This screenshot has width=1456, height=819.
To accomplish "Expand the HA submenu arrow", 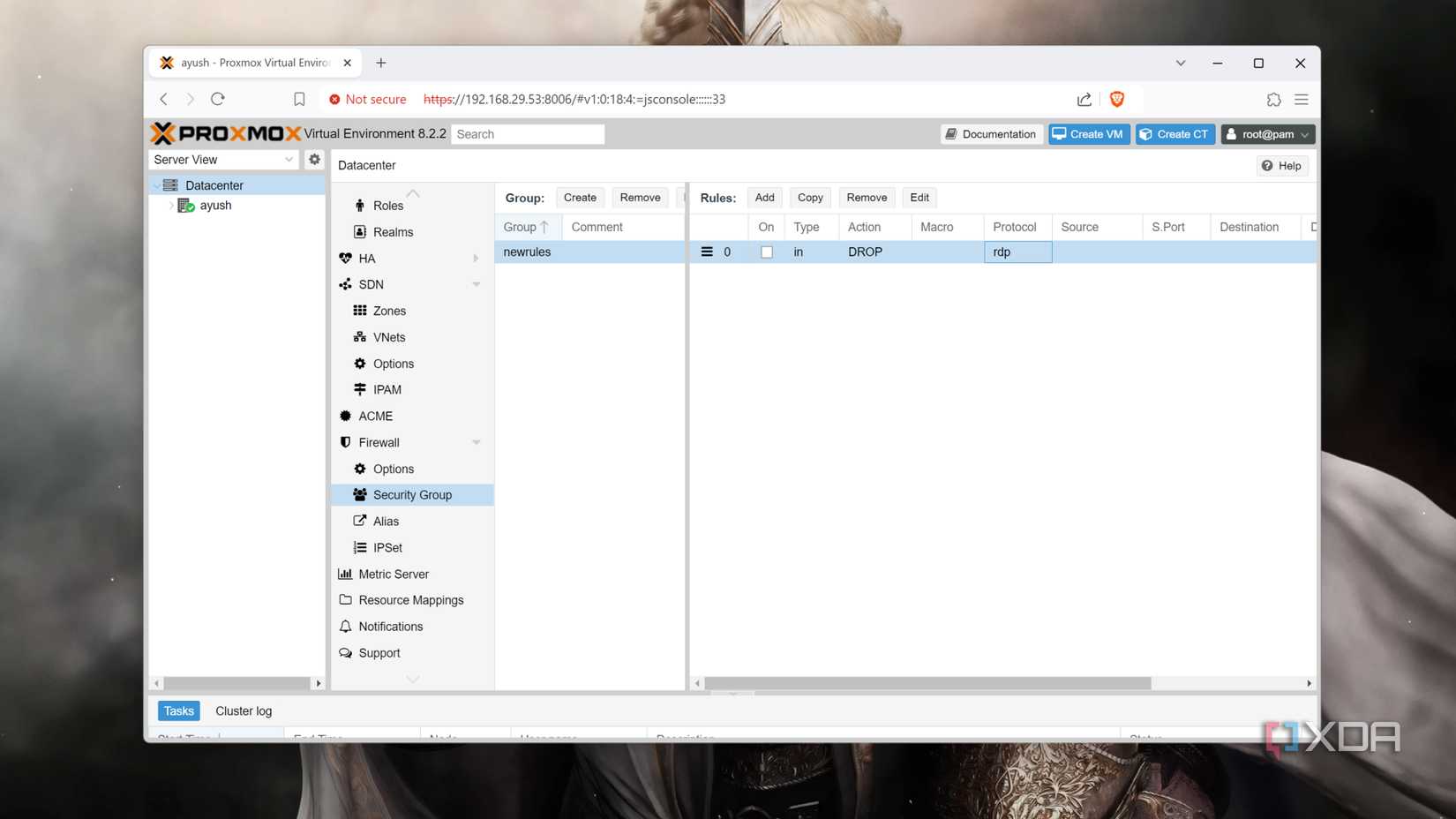I will coord(476,259).
